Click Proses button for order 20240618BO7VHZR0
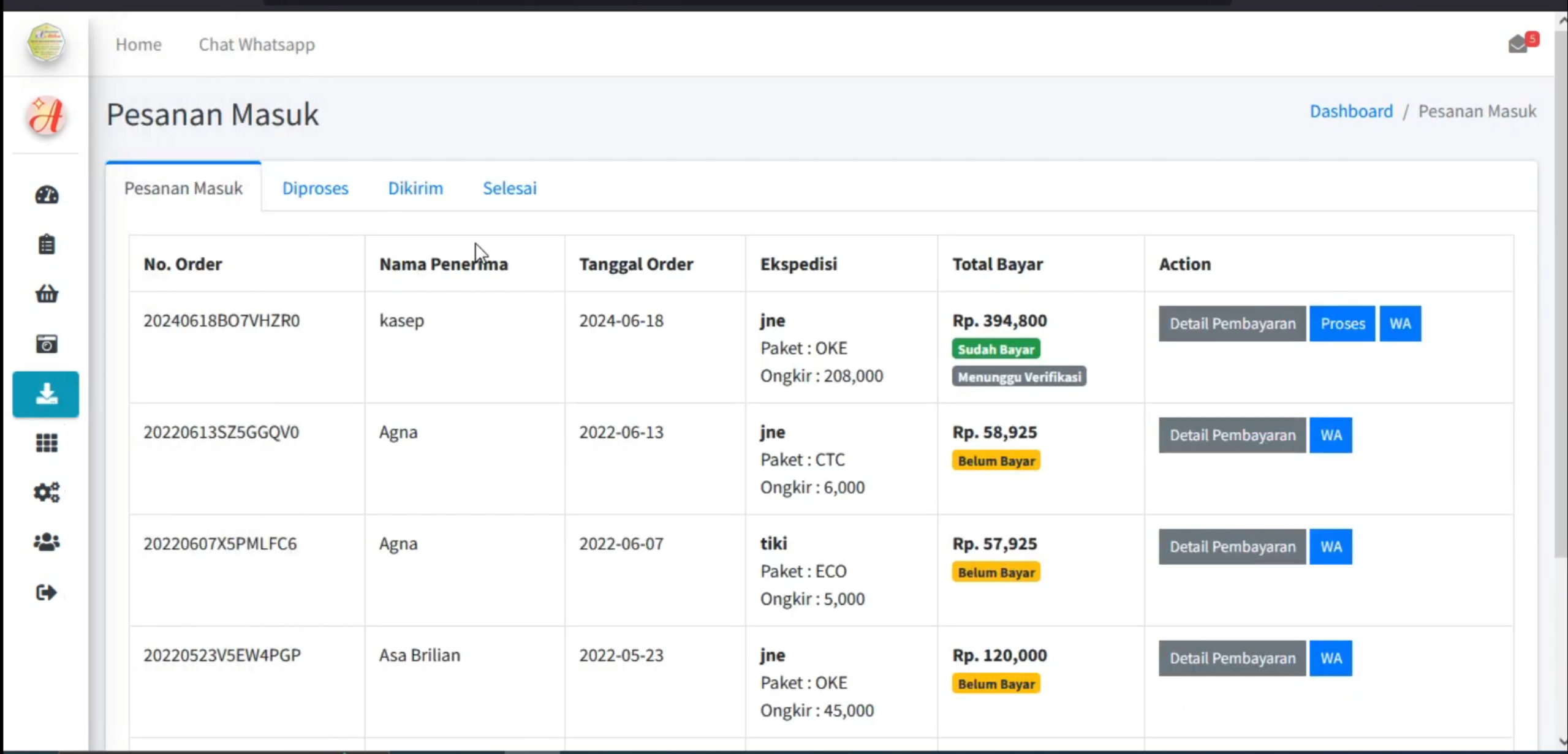Image resolution: width=1568 pixels, height=754 pixels. coord(1343,323)
